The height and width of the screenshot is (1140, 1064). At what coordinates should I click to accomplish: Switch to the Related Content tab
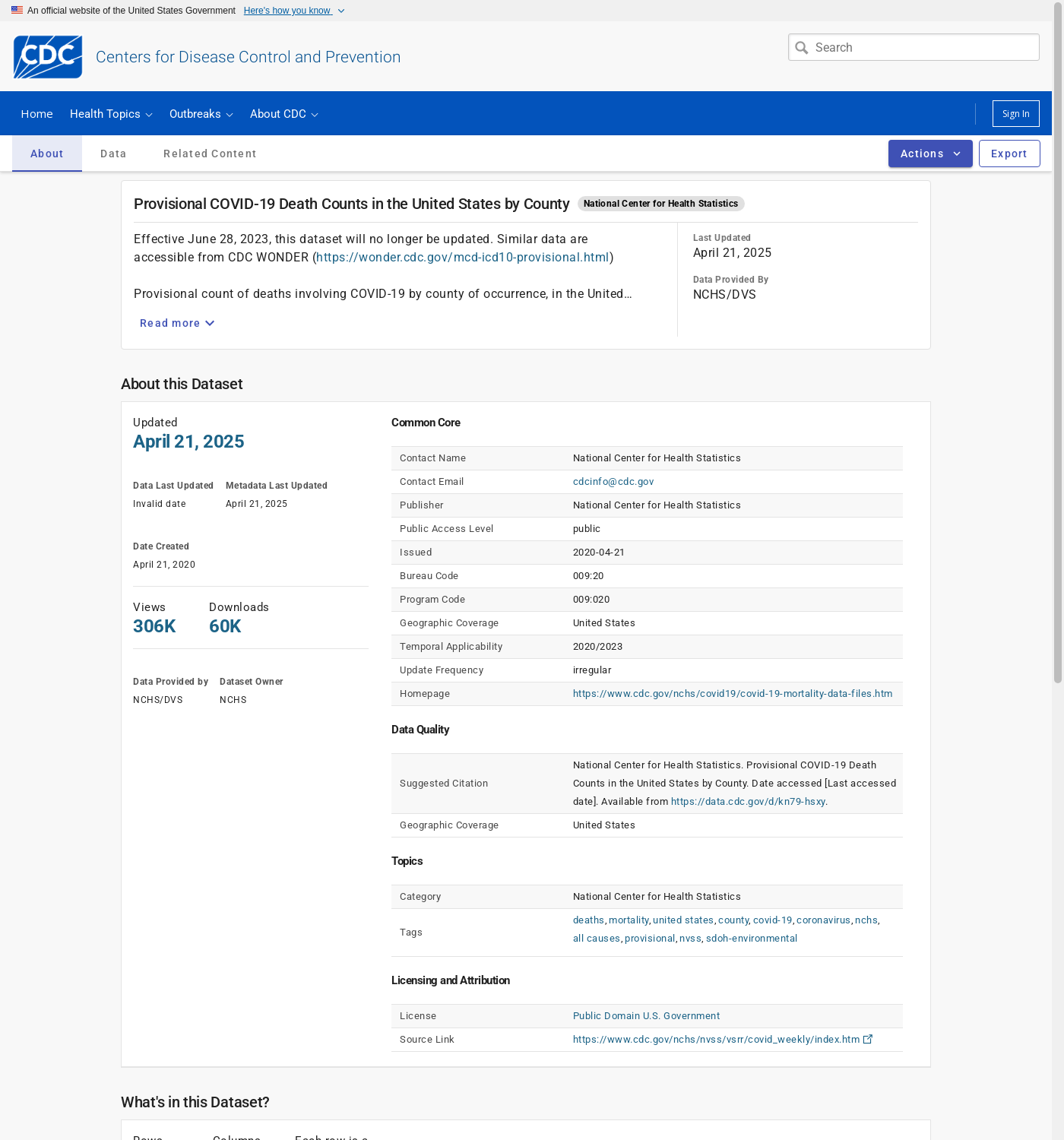(x=210, y=154)
